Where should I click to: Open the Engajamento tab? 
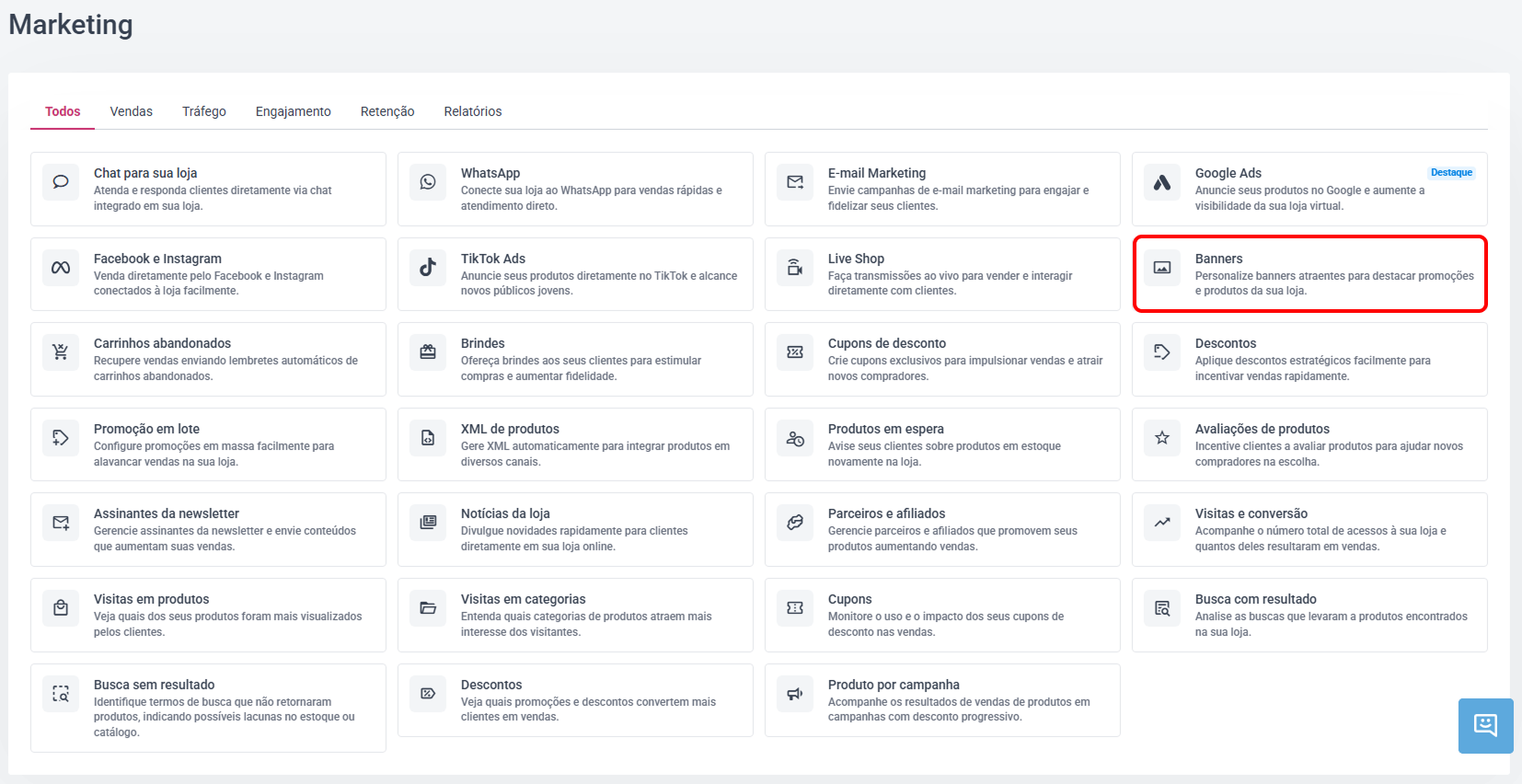click(x=294, y=111)
